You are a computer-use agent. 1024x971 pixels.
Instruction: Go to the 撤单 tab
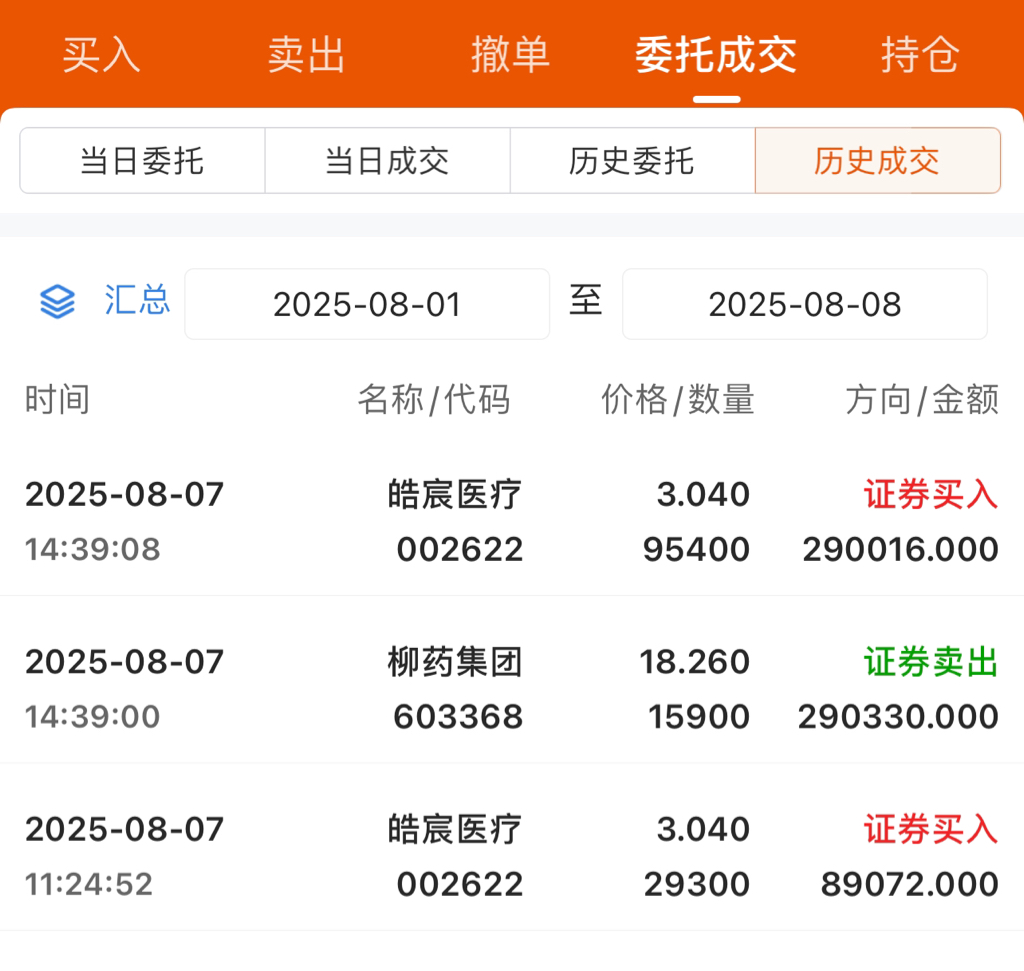[x=510, y=54]
